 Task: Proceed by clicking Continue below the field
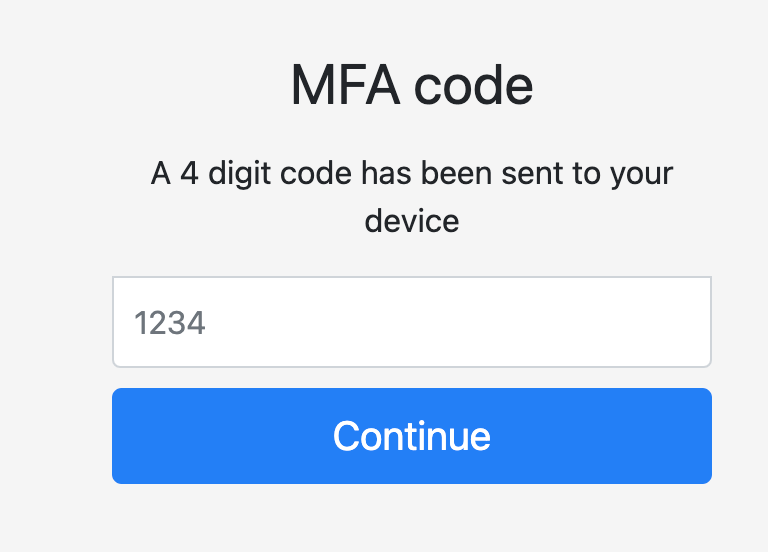click(x=411, y=436)
